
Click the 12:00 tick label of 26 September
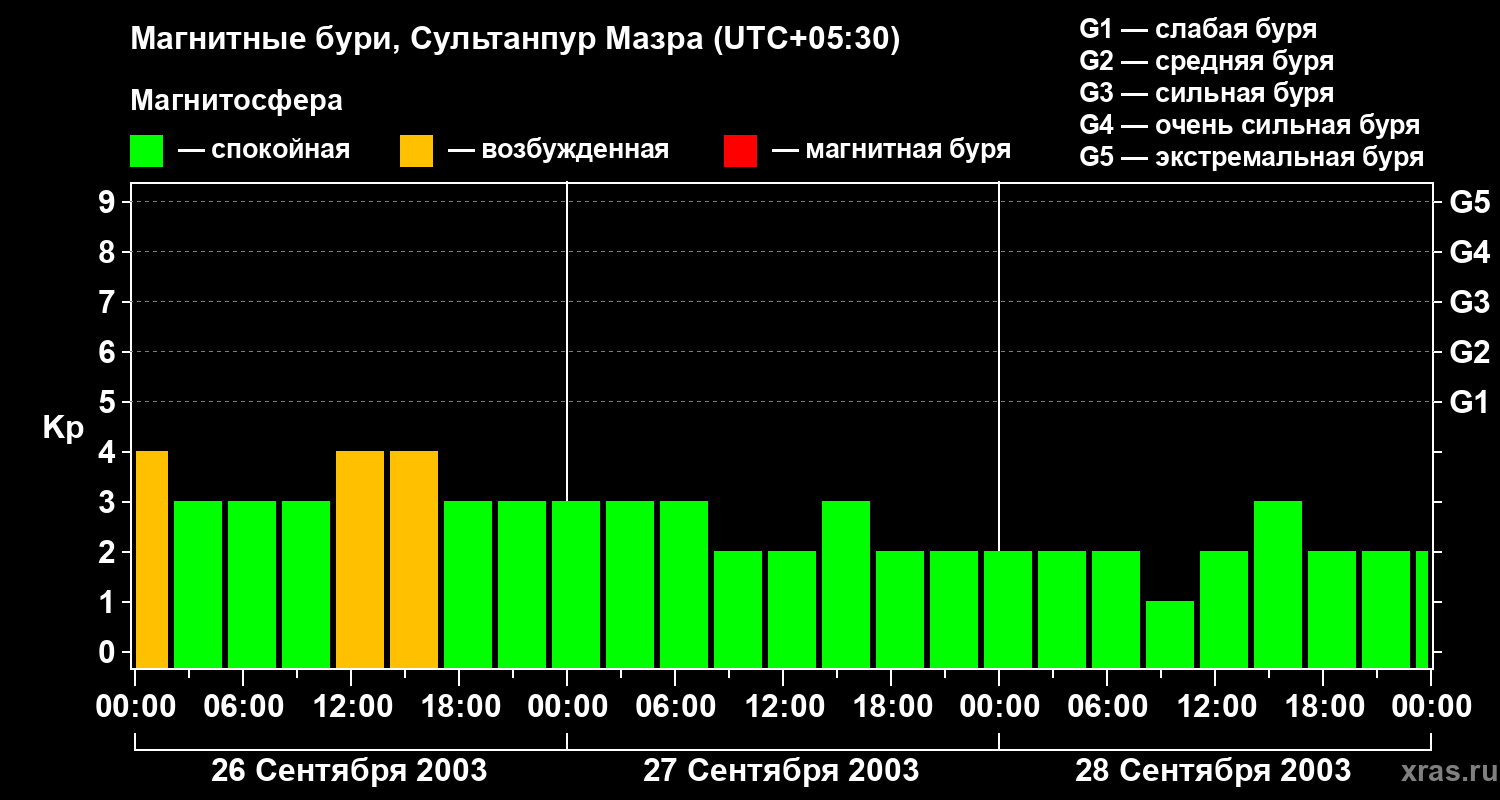pyautogui.click(x=351, y=707)
